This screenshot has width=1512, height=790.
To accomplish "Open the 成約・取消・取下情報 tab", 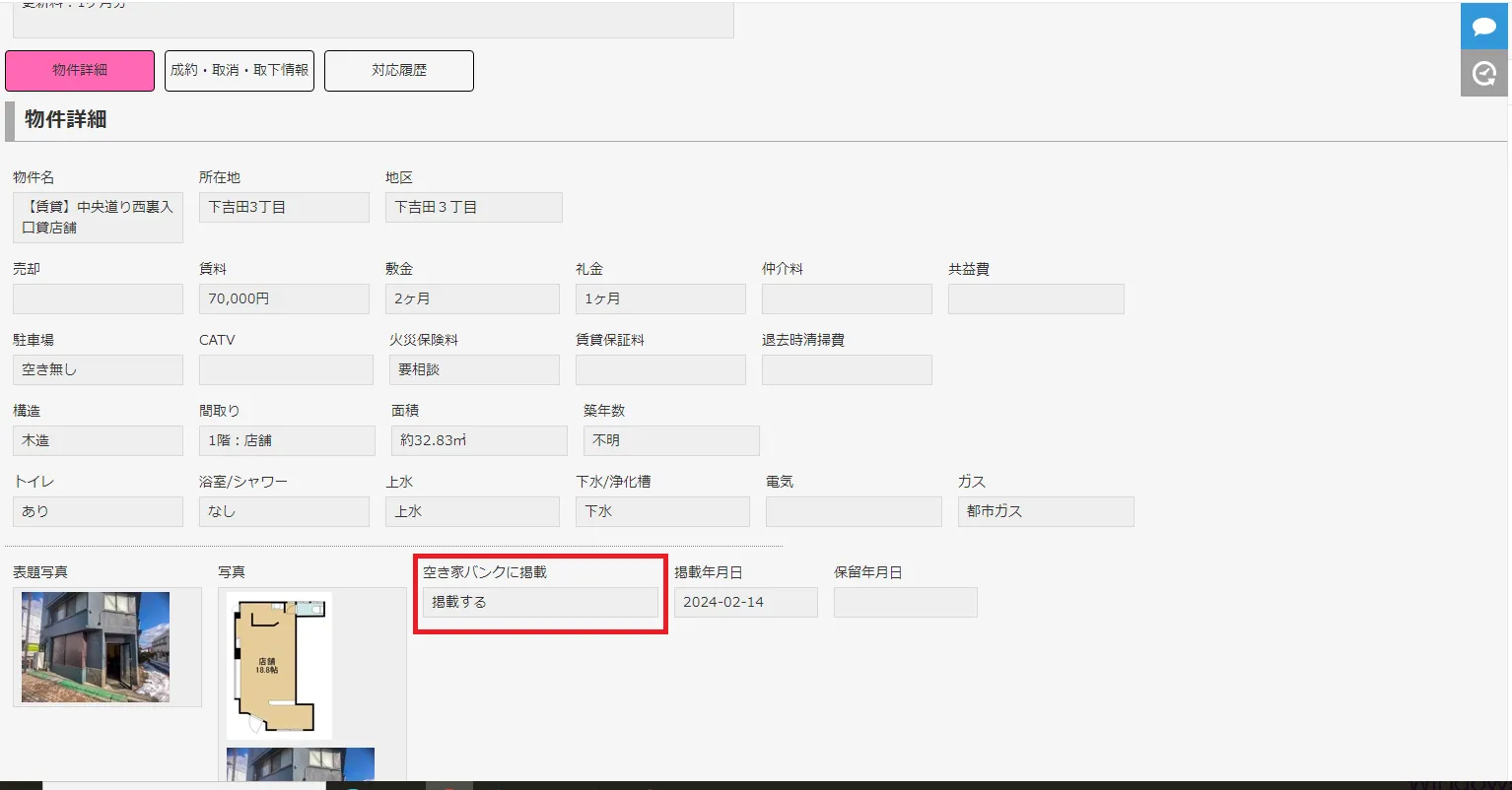I will 240,71.
